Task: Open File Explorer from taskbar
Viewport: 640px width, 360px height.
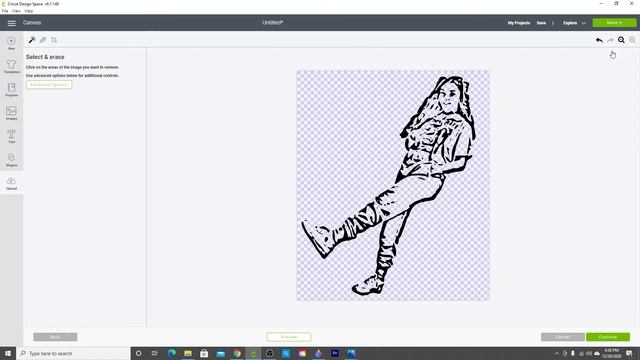Action: point(188,353)
